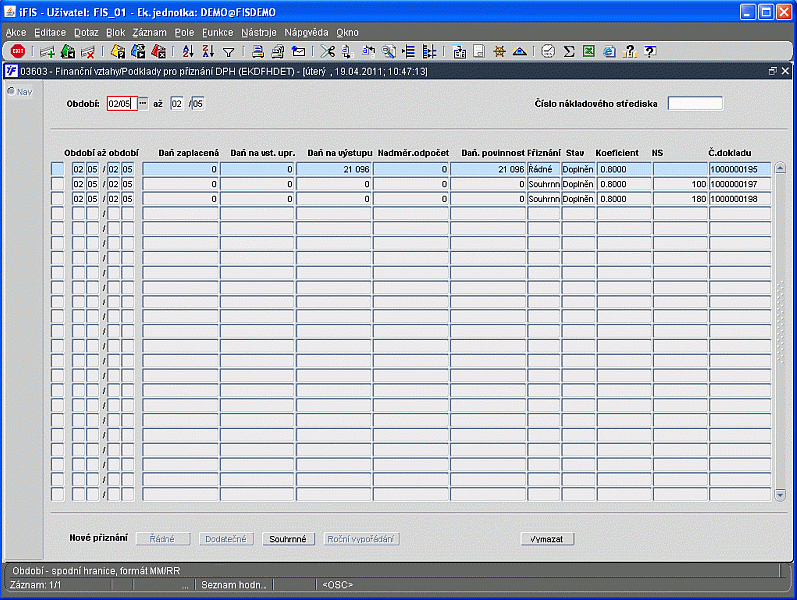Viewport: 797px width, 600px height.
Task: Click the Dodatečné button
Action: pyautogui.click(x=226, y=539)
